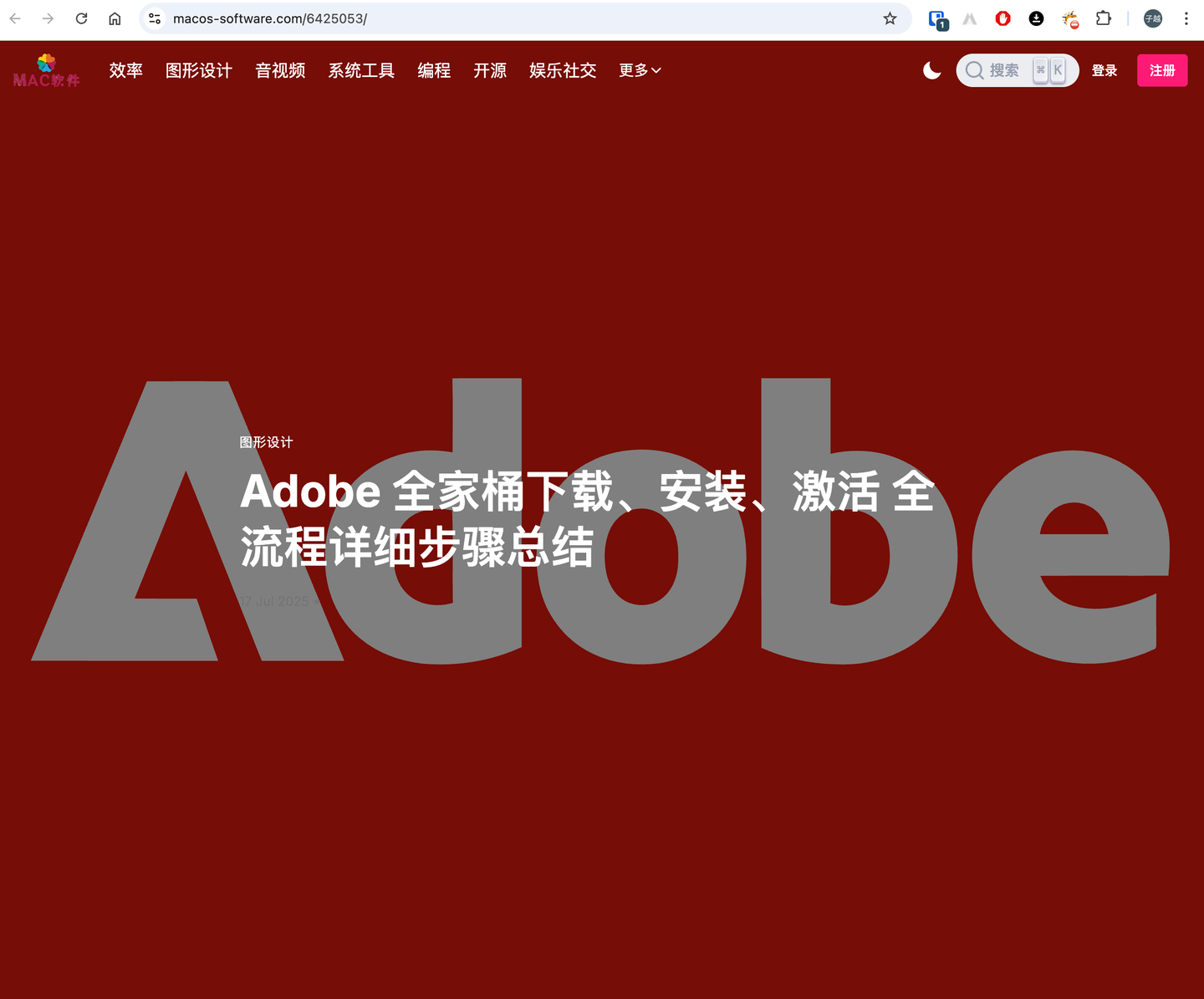Viewport: 1204px width, 999px height.
Task: Expand the 更多 navigation dropdown
Action: tap(640, 70)
